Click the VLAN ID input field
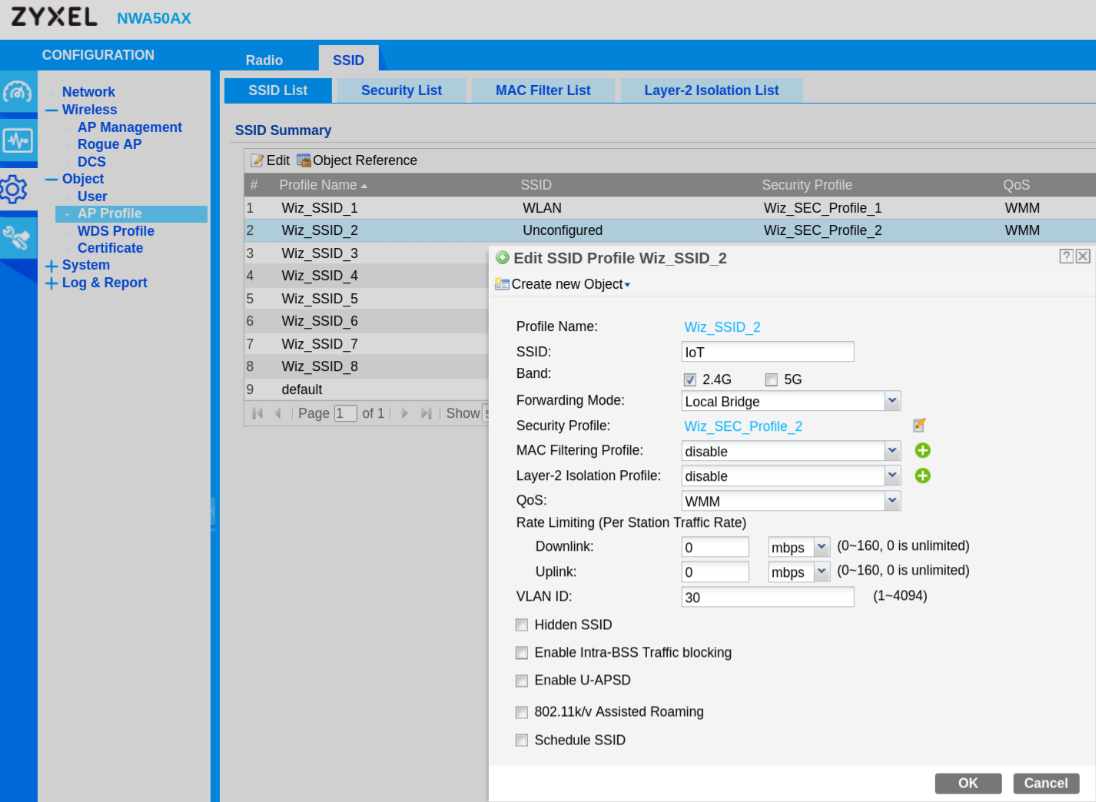1096x802 pixels. (767, 597)
